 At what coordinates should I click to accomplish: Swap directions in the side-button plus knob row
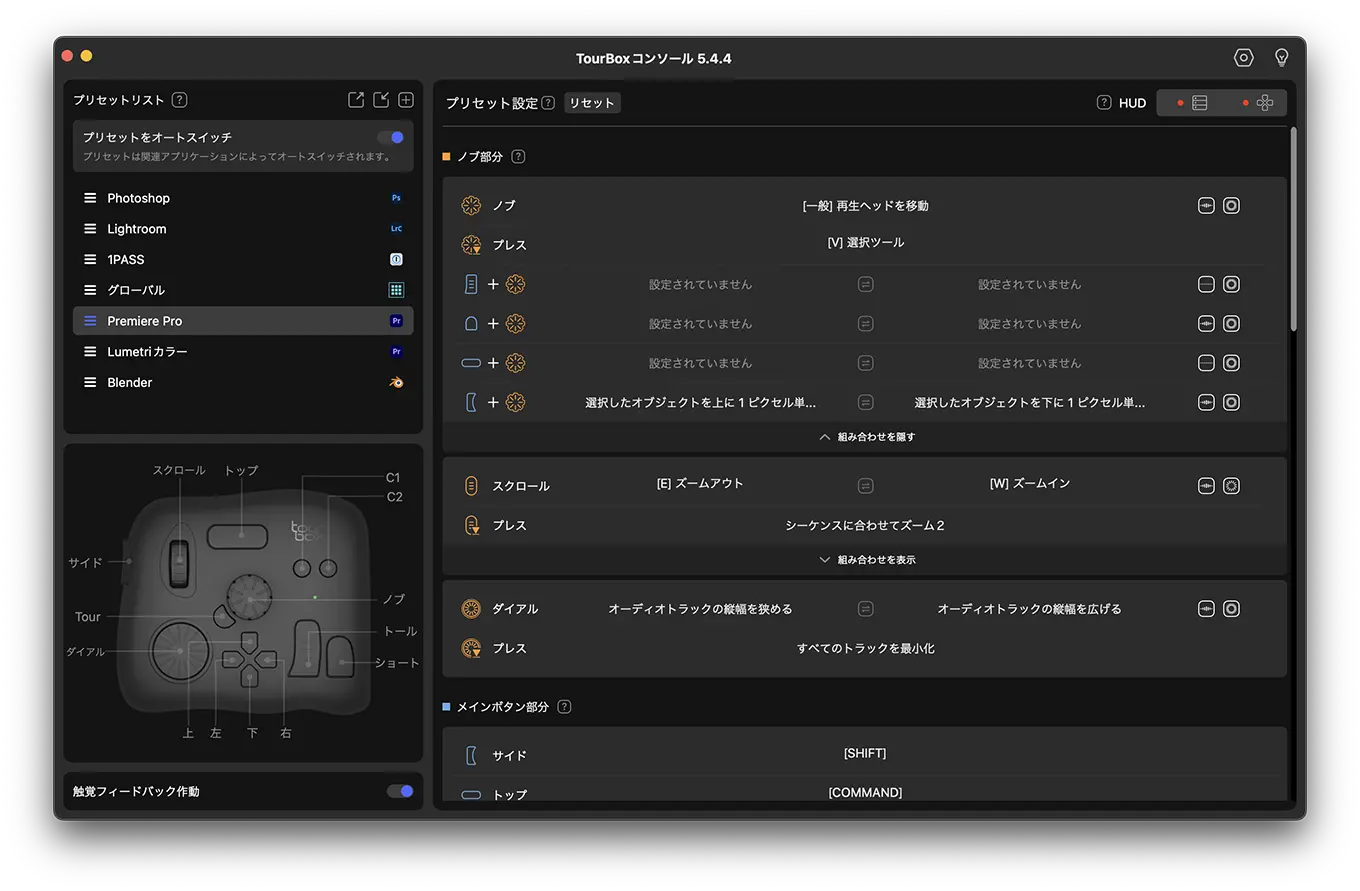[866, 403]
